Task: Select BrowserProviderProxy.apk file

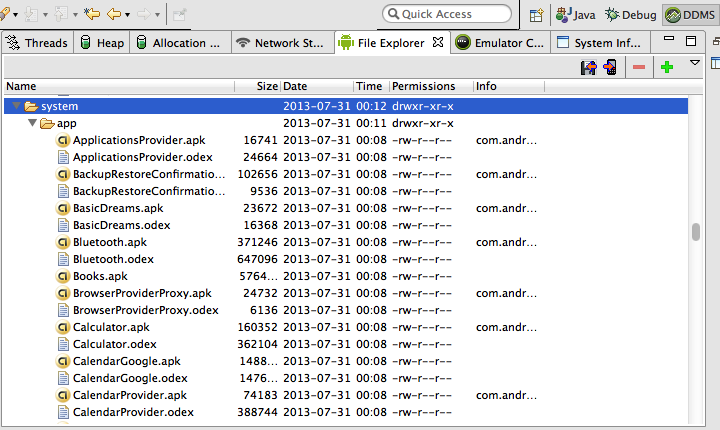Action: click(142, 293)
